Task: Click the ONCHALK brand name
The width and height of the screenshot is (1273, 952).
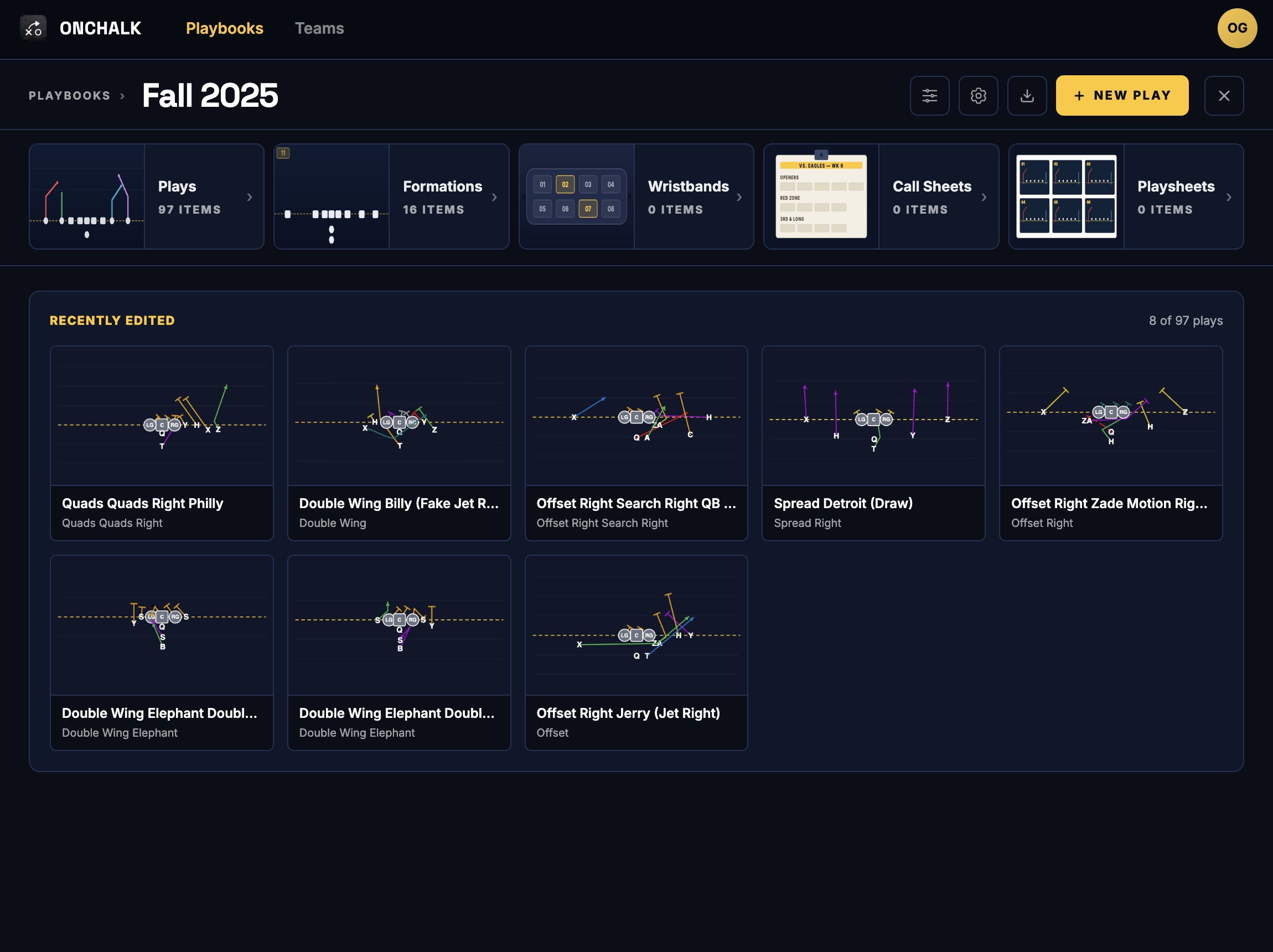Action: click(x=101, y=28)
